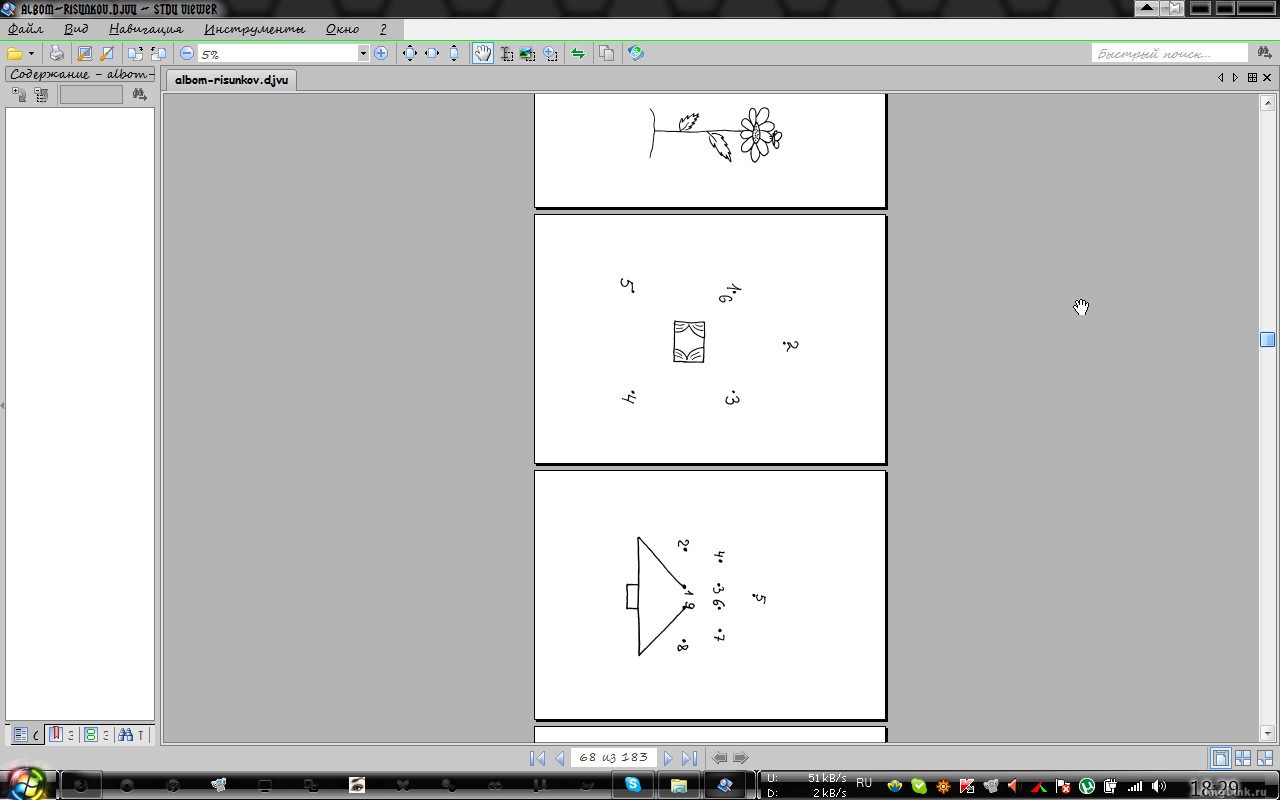This screenshot has width=1280, height=800.
Task: Click the Fit to width icon
Action: click(432, 54)
